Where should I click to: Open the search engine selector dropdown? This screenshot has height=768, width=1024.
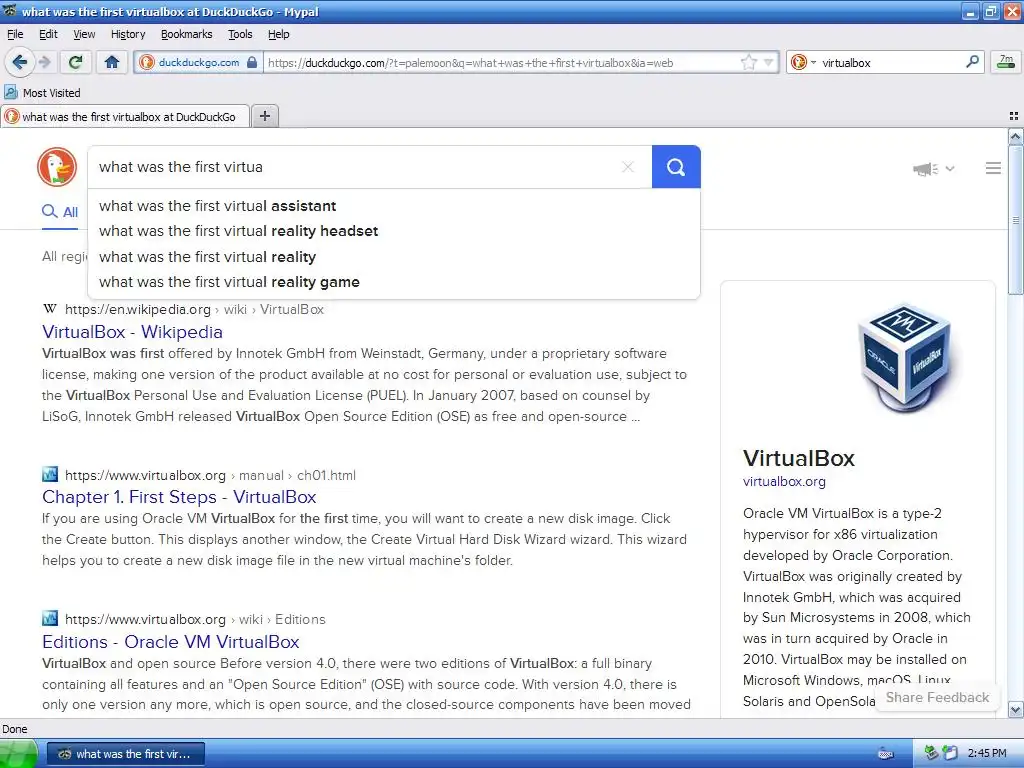803,63
